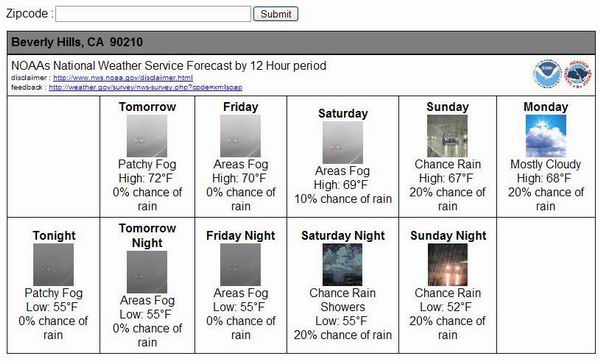Click the Zipcode input field
The image size is (600, 362).
(x=153, y=14)
